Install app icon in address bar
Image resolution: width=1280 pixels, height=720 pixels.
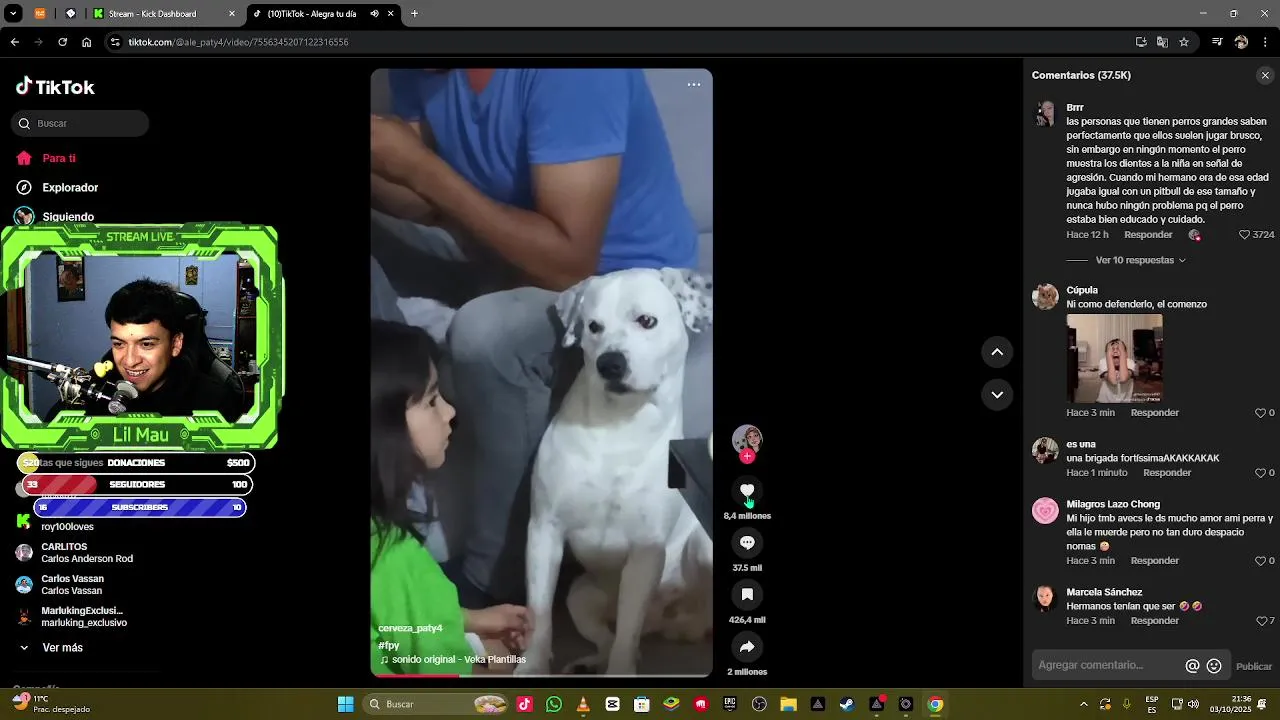click(1141, 42)
